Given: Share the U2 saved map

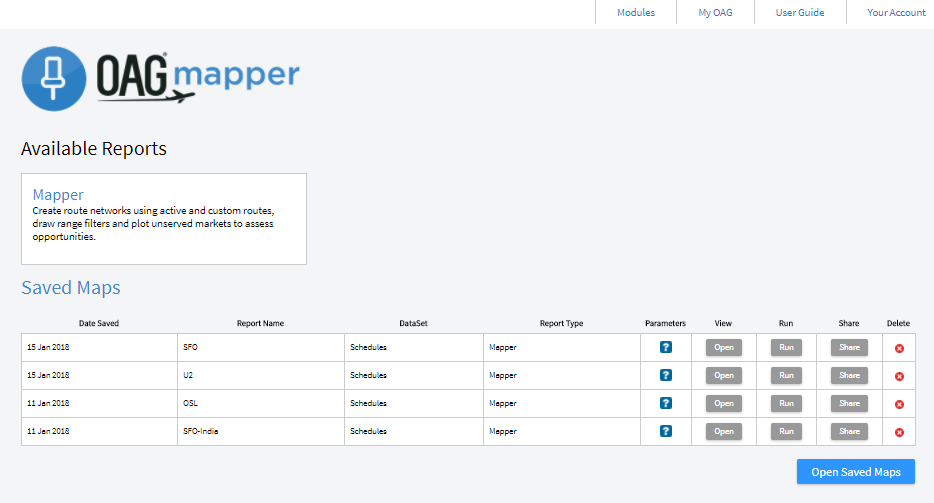Looking at the screenshot, I should tap(849, 375).
